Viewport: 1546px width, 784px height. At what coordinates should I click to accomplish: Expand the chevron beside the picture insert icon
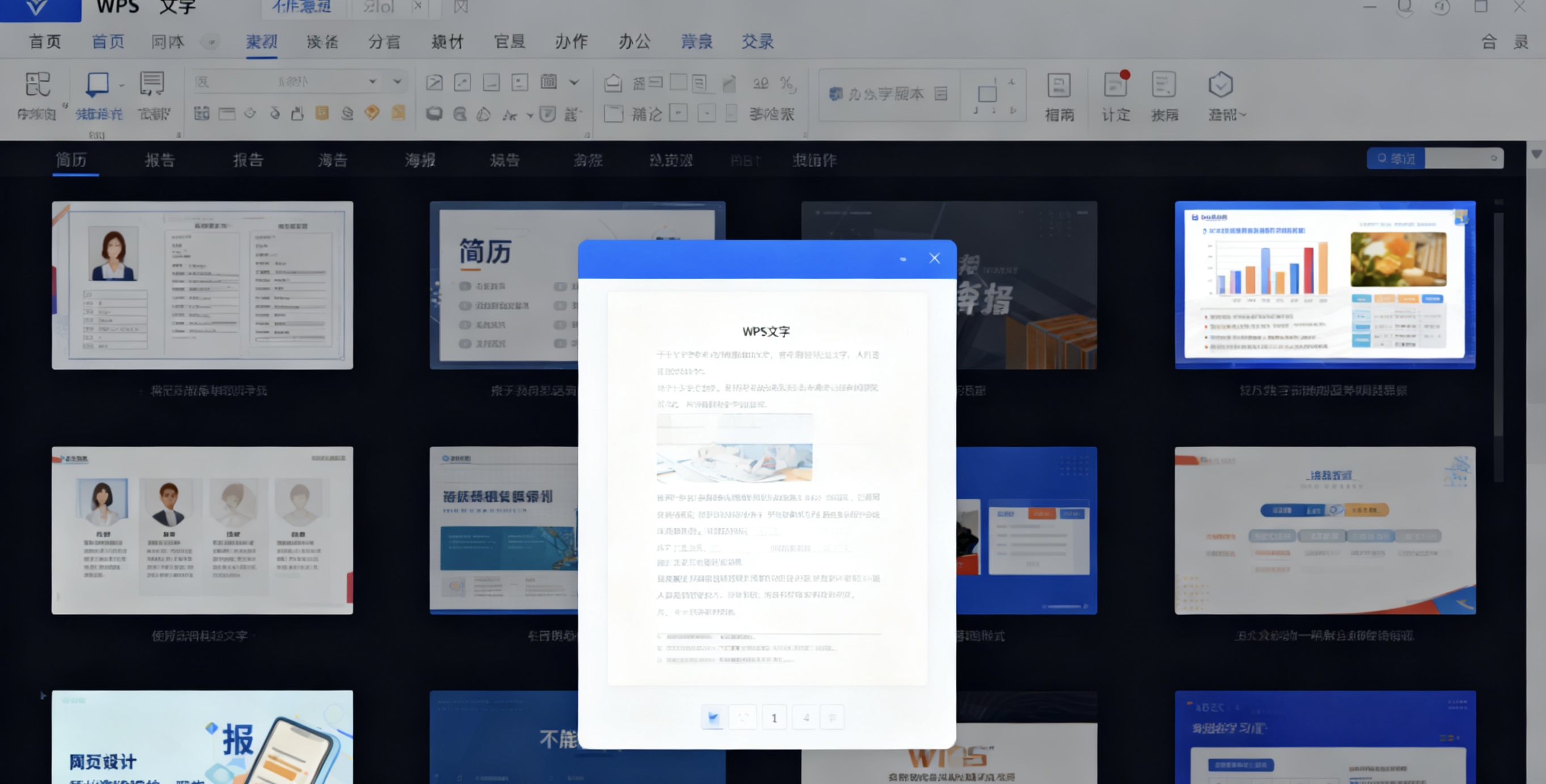pos(574,82)
